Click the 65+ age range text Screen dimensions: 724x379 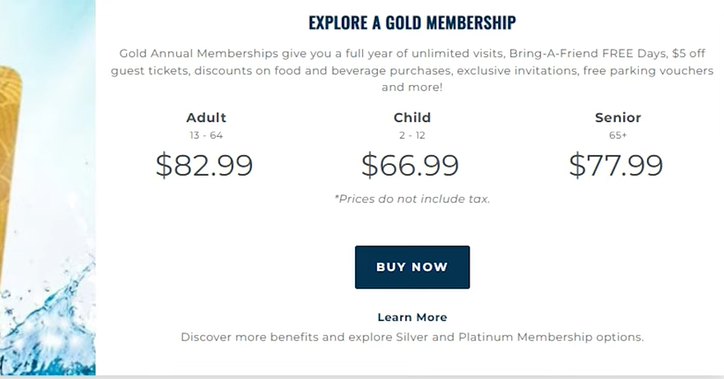click(x=618, y=135)
